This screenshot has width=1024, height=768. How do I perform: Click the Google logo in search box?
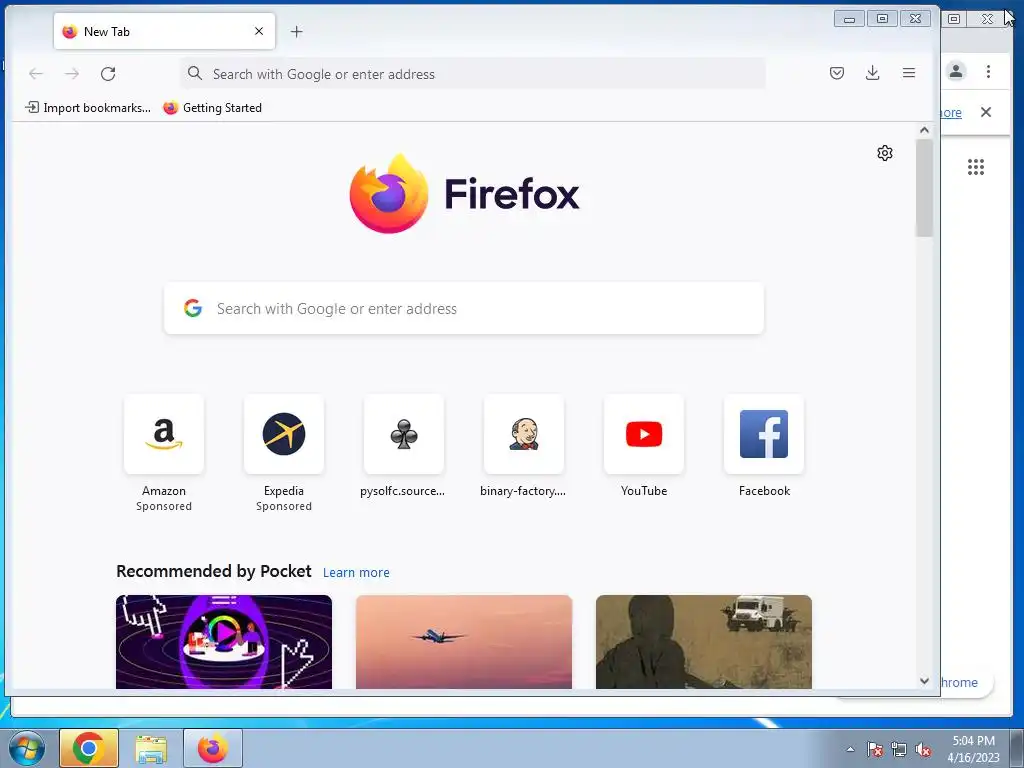(193, 308)
